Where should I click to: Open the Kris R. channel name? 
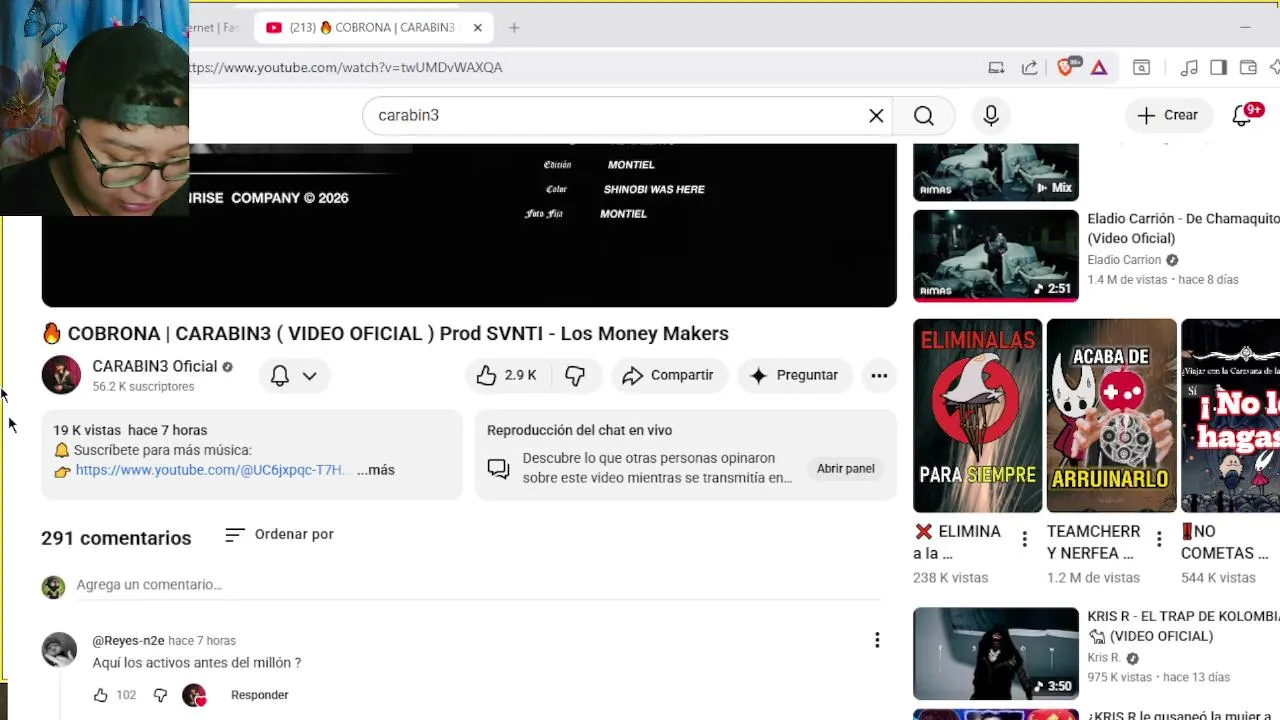coord(1104,658)
